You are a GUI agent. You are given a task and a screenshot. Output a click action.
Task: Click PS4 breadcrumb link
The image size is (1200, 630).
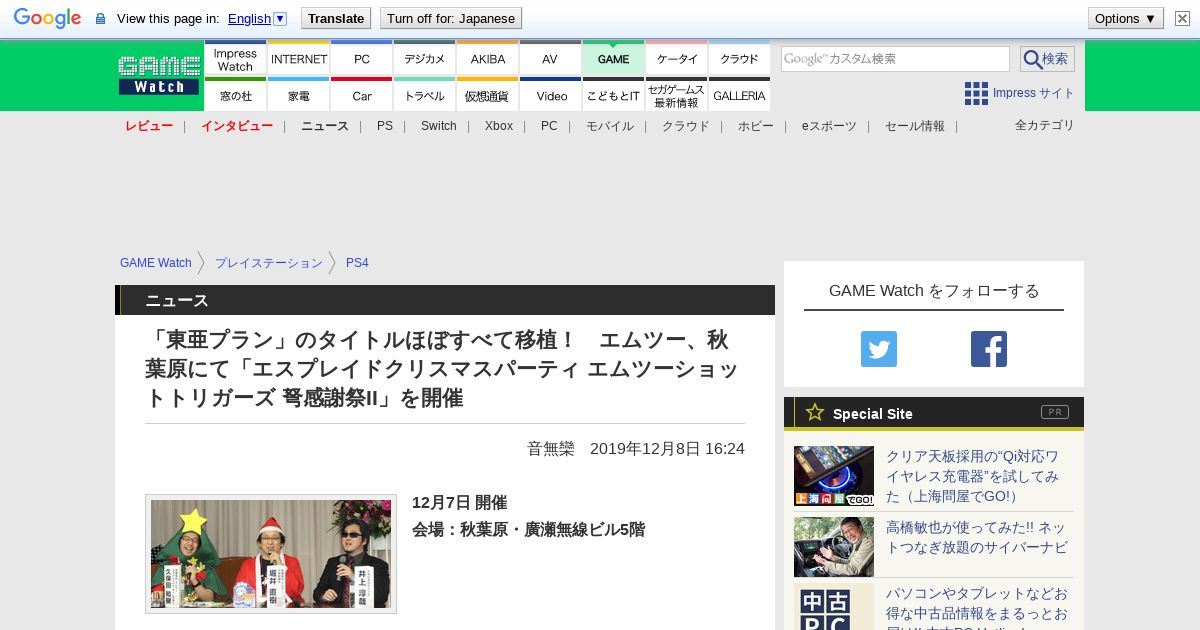[x=357, y=263]
